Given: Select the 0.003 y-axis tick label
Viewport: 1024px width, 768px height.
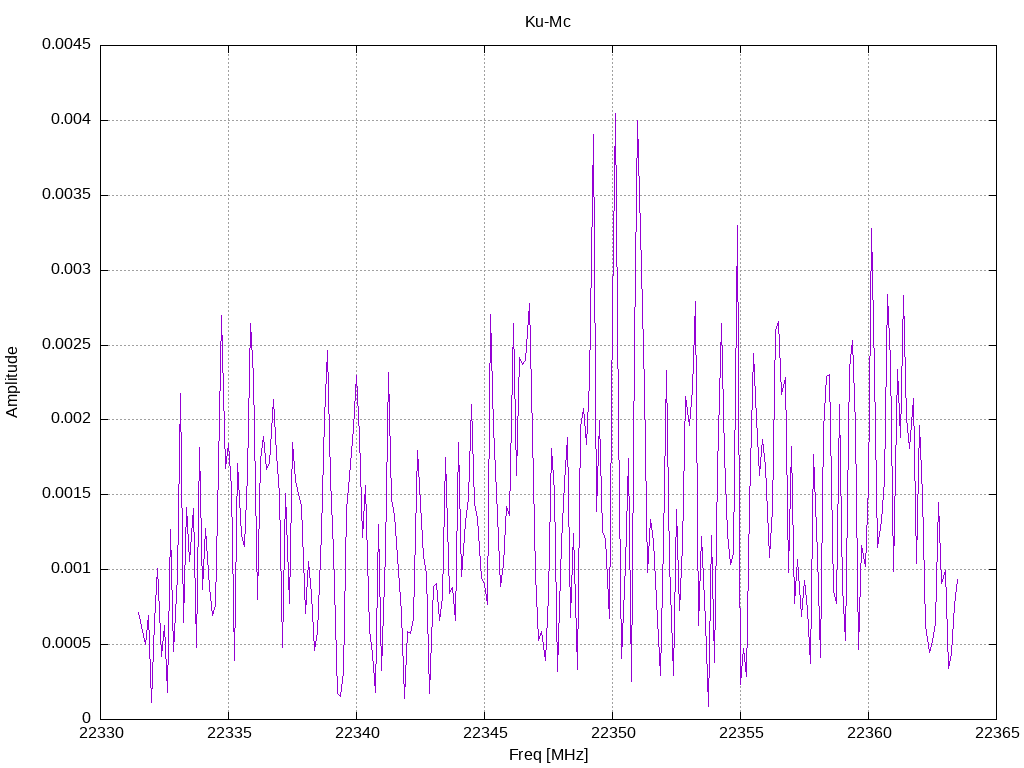Looking at the screenshot, I should pyautogui.click(x=71, y=270).
